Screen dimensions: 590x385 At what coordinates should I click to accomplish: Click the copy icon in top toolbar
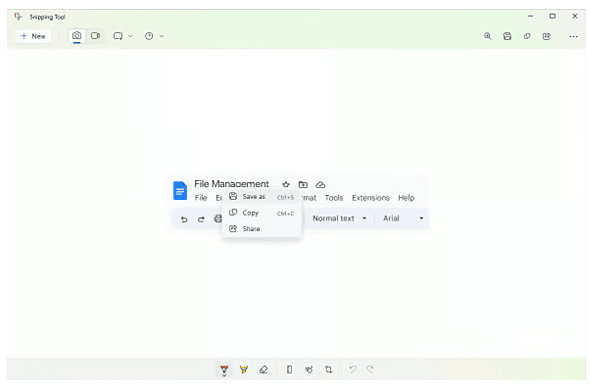click(x=527, y=36)
